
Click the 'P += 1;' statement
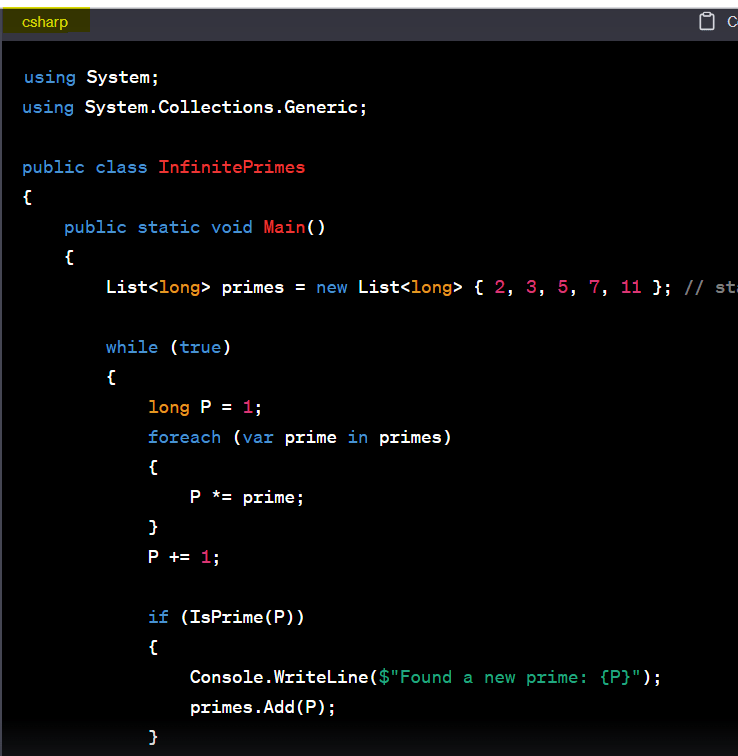point(183,557)
